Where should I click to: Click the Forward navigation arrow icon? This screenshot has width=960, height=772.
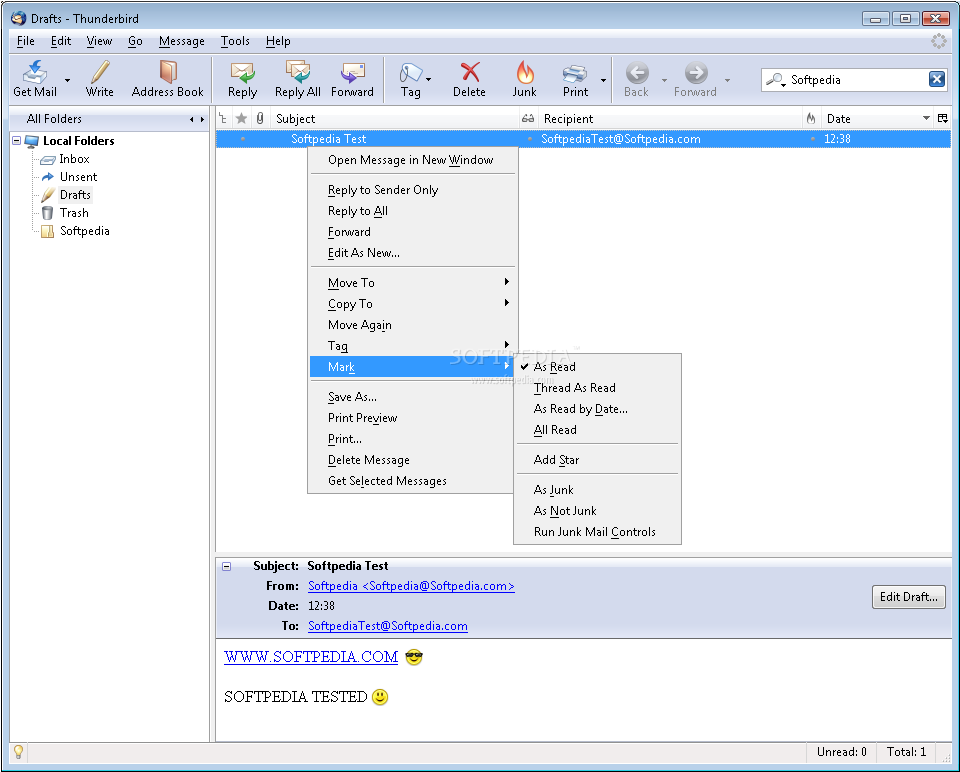pos(696,73)
